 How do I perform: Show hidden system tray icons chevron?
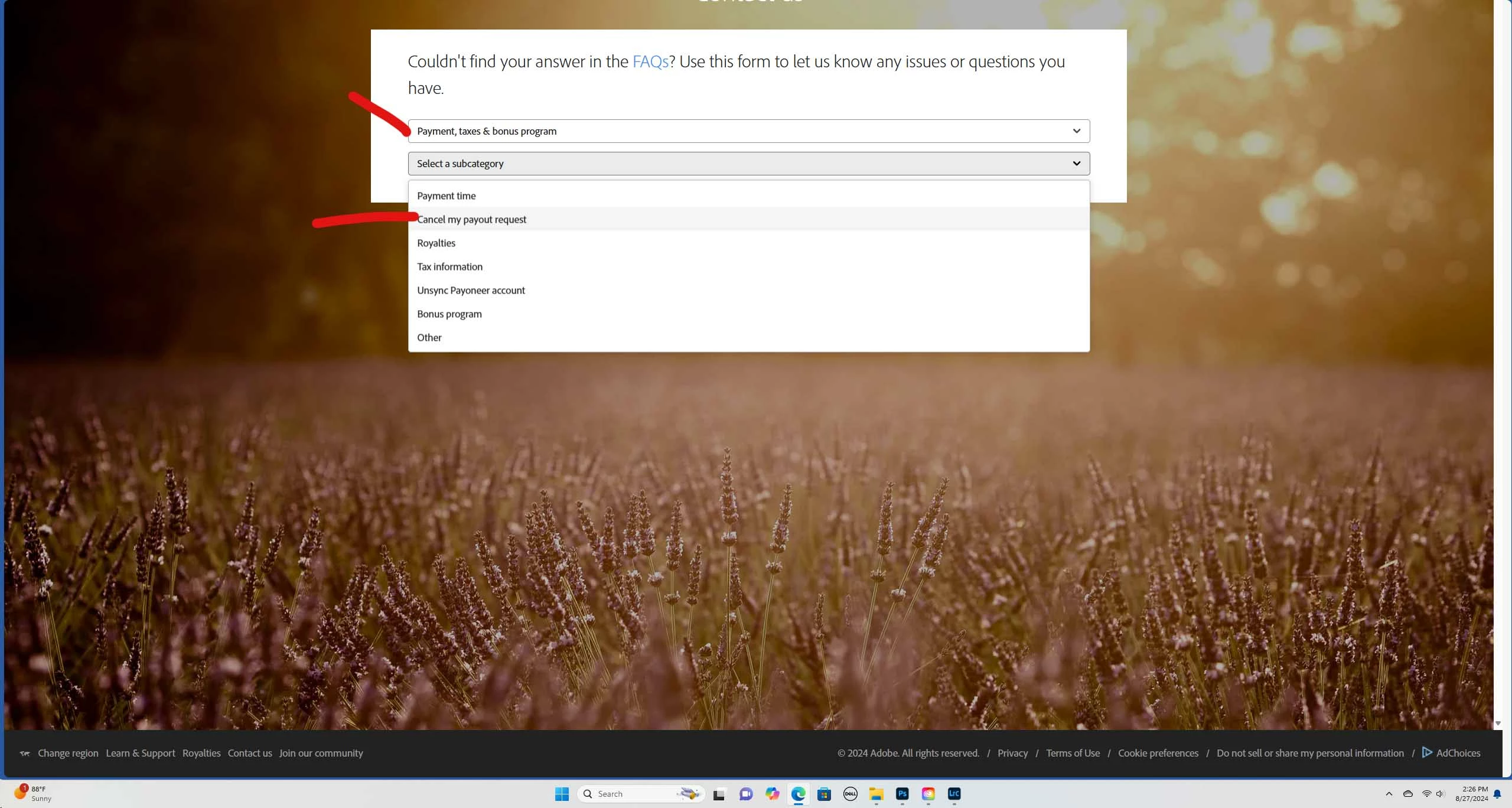(x=1389, y=794)
